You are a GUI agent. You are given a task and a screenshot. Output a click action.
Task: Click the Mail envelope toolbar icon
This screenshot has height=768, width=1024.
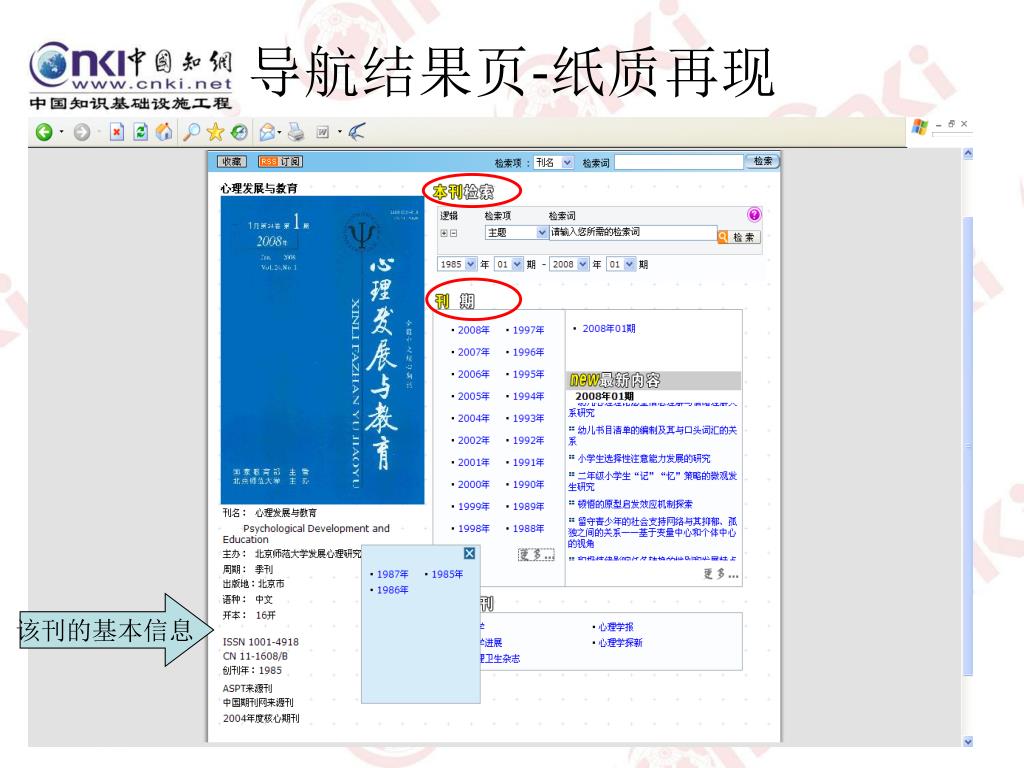(x=266, y=133)
